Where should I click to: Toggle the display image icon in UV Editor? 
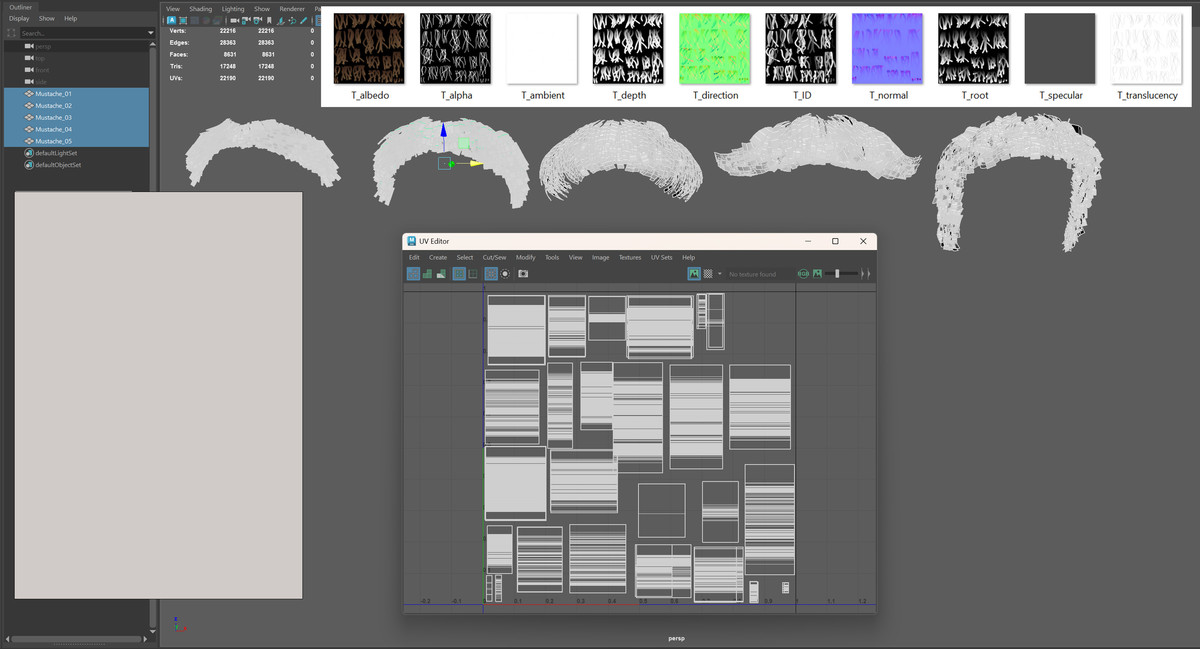pyautogui.click(x=694, y=274)
